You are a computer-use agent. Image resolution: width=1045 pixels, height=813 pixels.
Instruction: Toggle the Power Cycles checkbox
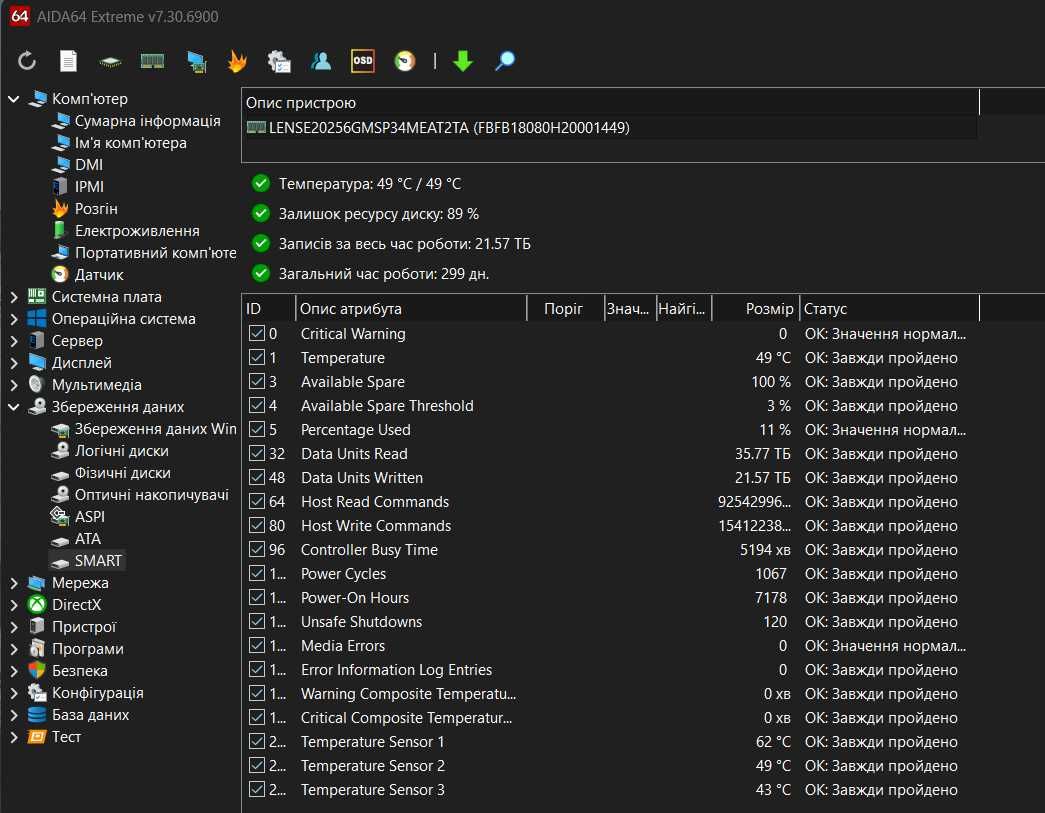[257, 573]
